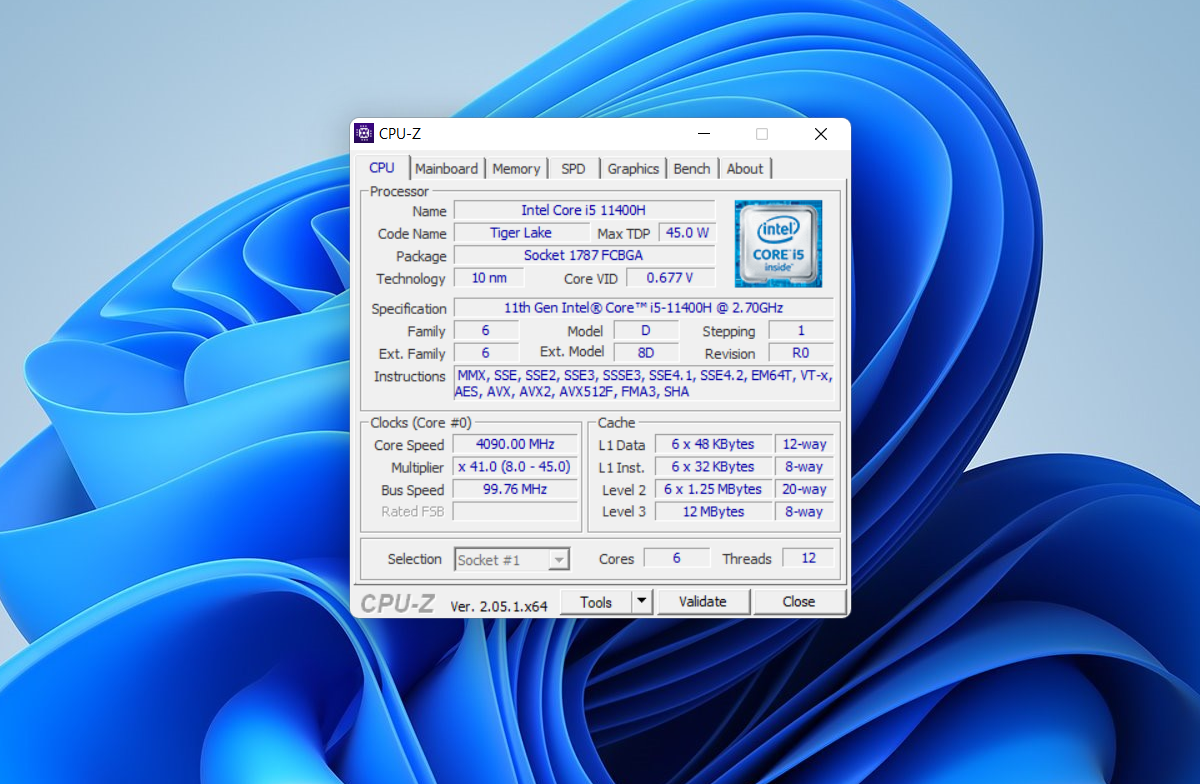Click the Level 2 20-way value
Viewport: 1200px width, 784px height.
pos(804,489)
